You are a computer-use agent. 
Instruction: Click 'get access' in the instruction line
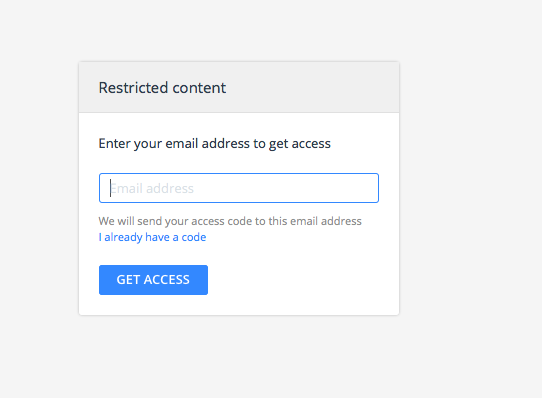[x=300, y=144]
